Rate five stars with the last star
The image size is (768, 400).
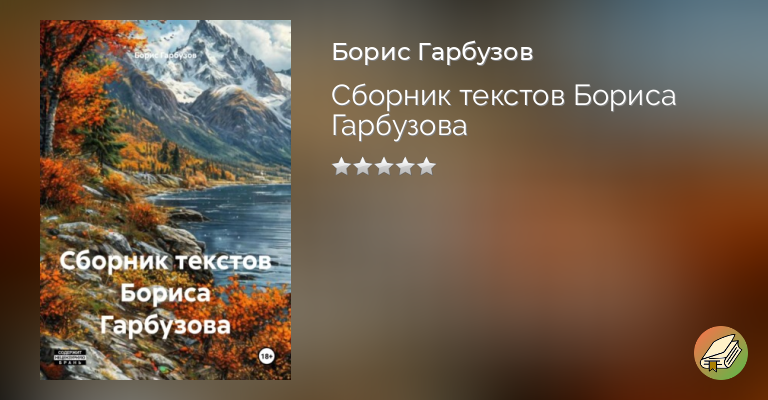tap(426, 166)
